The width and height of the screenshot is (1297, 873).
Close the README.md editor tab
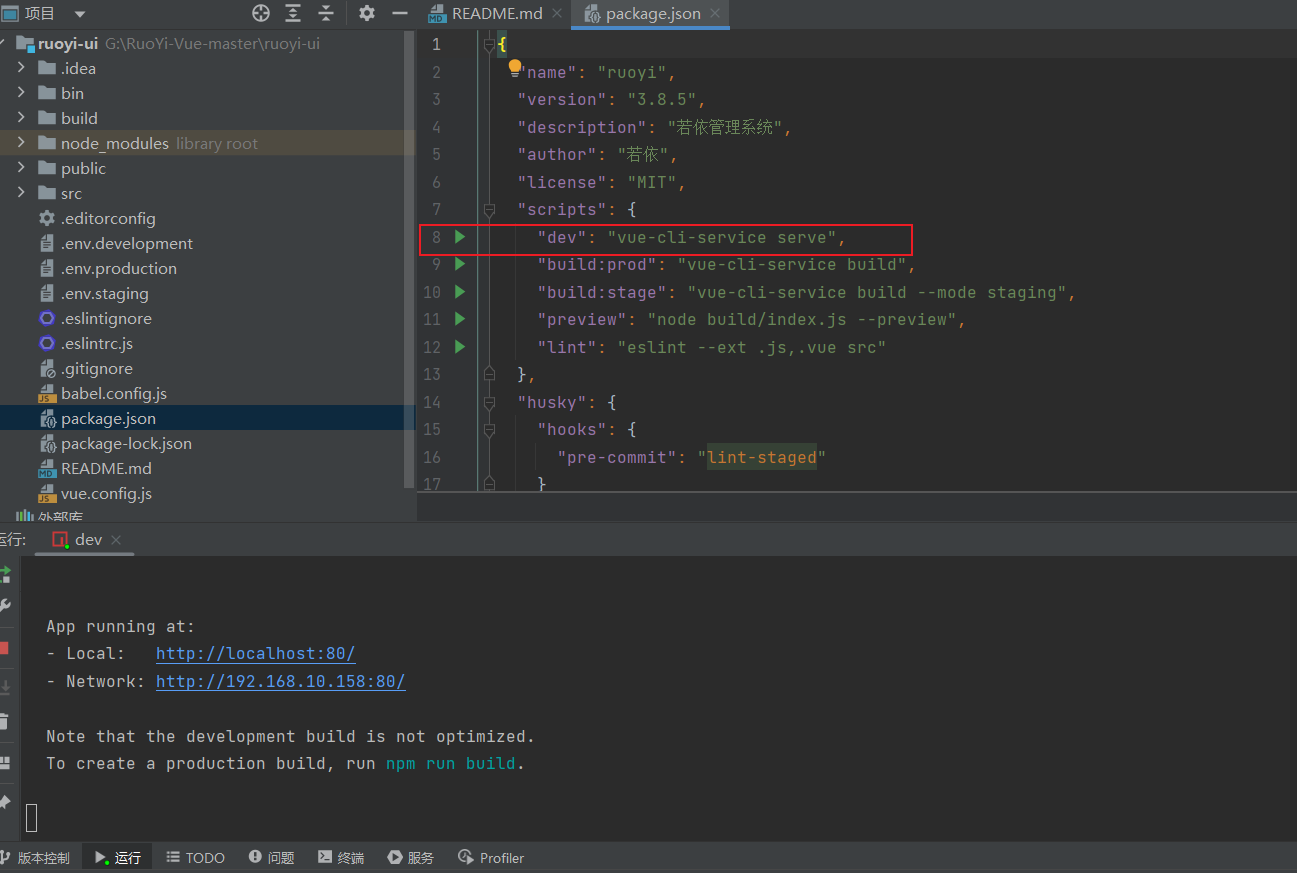pyautogui.click(x=557, y=13)
